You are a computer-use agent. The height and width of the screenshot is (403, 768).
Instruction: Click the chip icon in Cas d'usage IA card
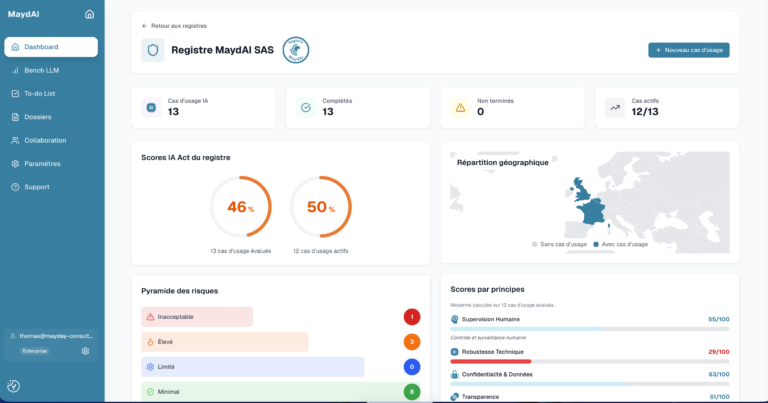(x=151, y=108)
